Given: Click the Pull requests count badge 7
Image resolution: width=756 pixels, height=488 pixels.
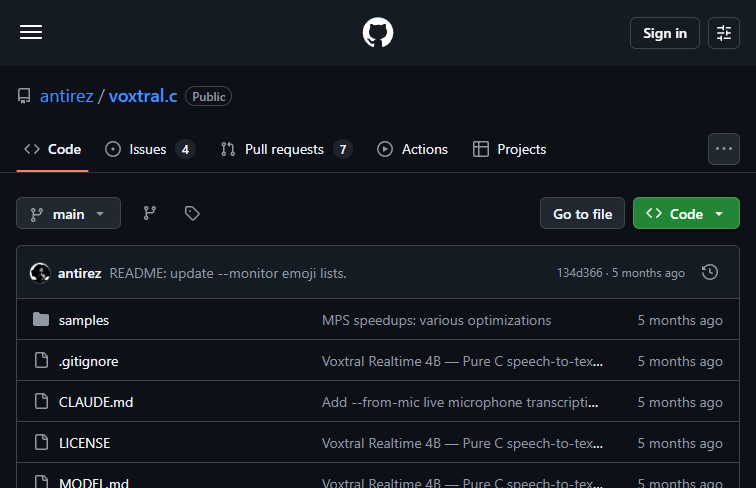Looking at the screenshot, I should point(343,149).
